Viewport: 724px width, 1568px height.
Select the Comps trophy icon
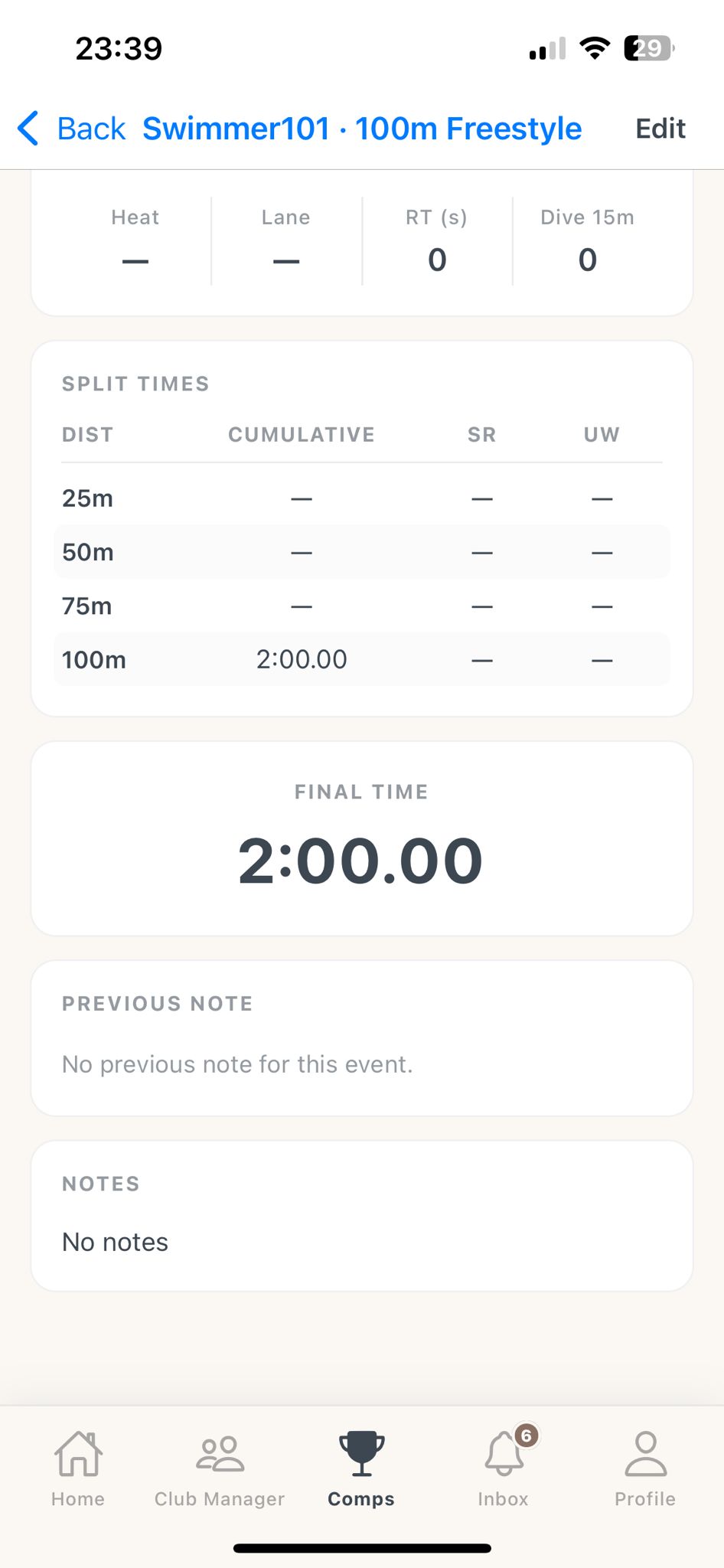361,1454
